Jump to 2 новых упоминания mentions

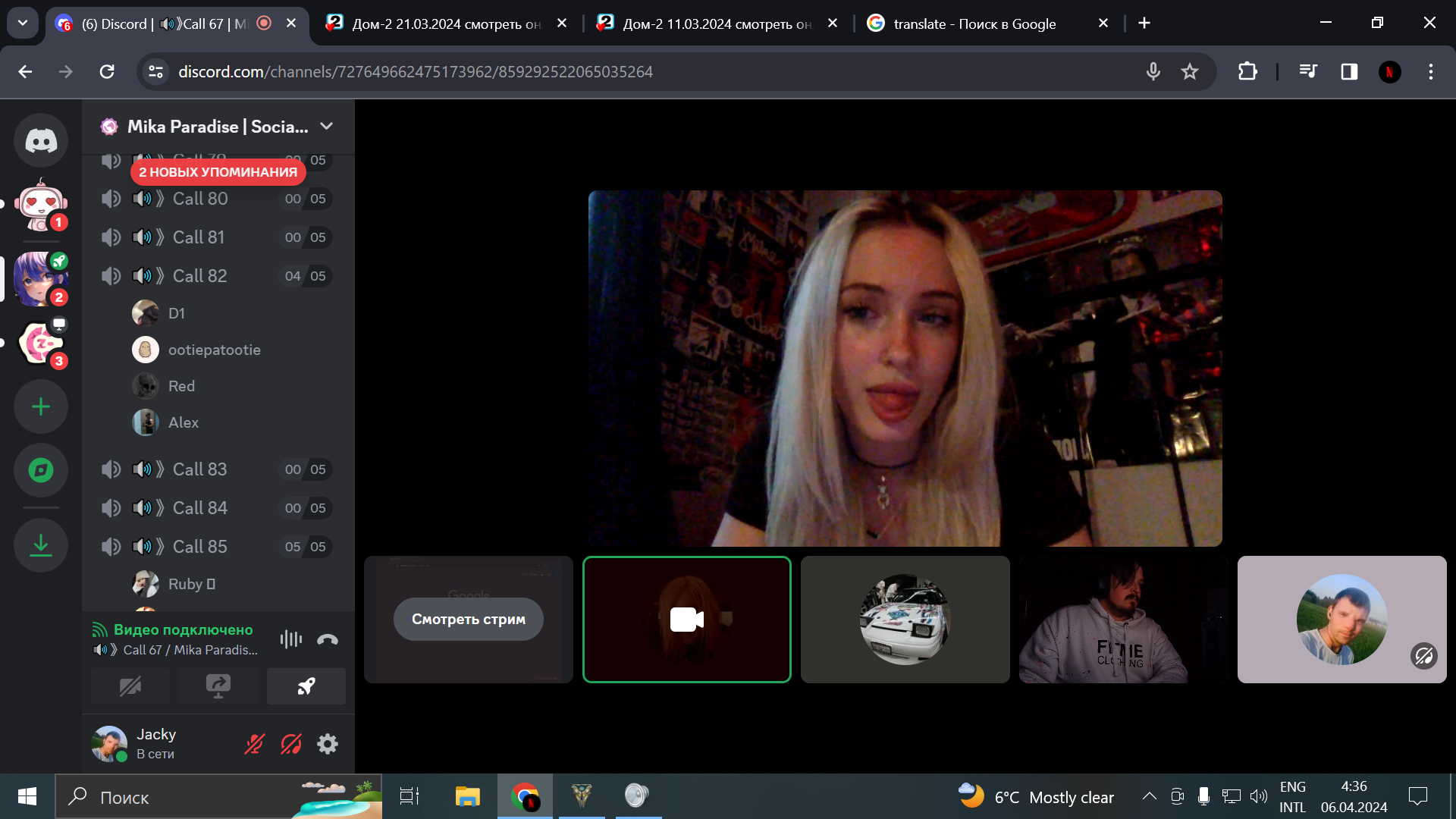click(218, 172)
